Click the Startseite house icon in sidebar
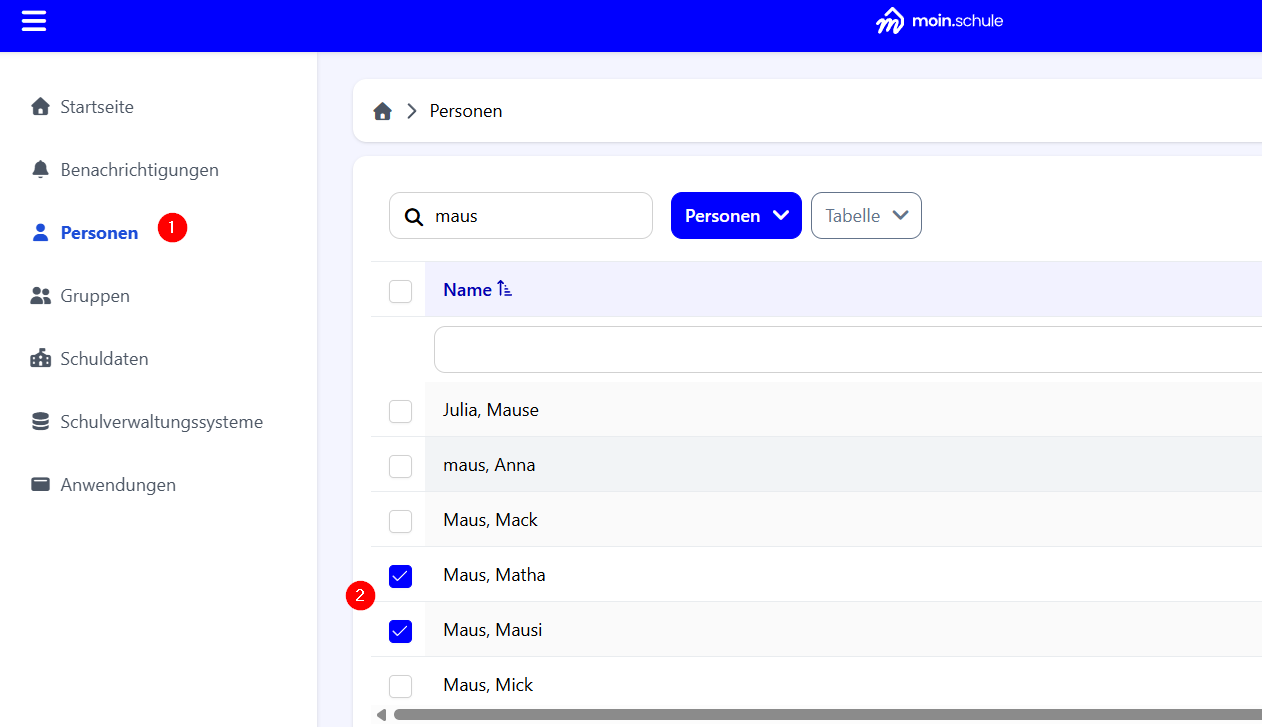The image size is (1262, 727). [x=40, y=107]
